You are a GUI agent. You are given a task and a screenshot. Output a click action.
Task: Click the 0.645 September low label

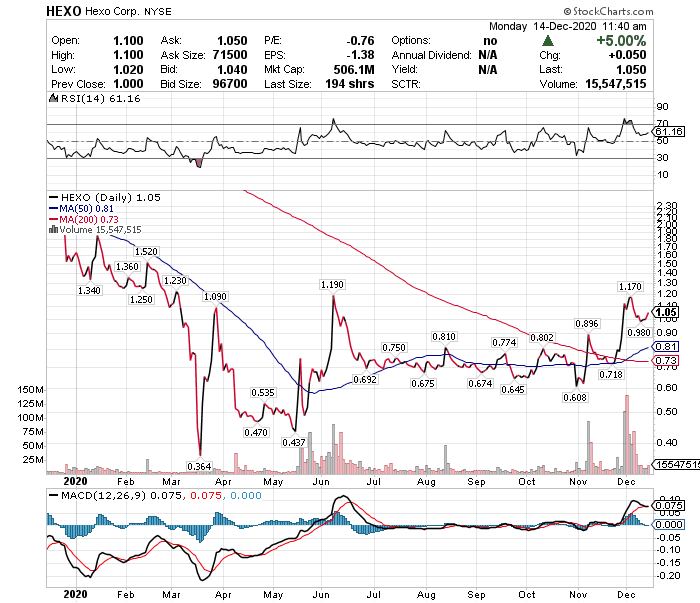[513, 390]
